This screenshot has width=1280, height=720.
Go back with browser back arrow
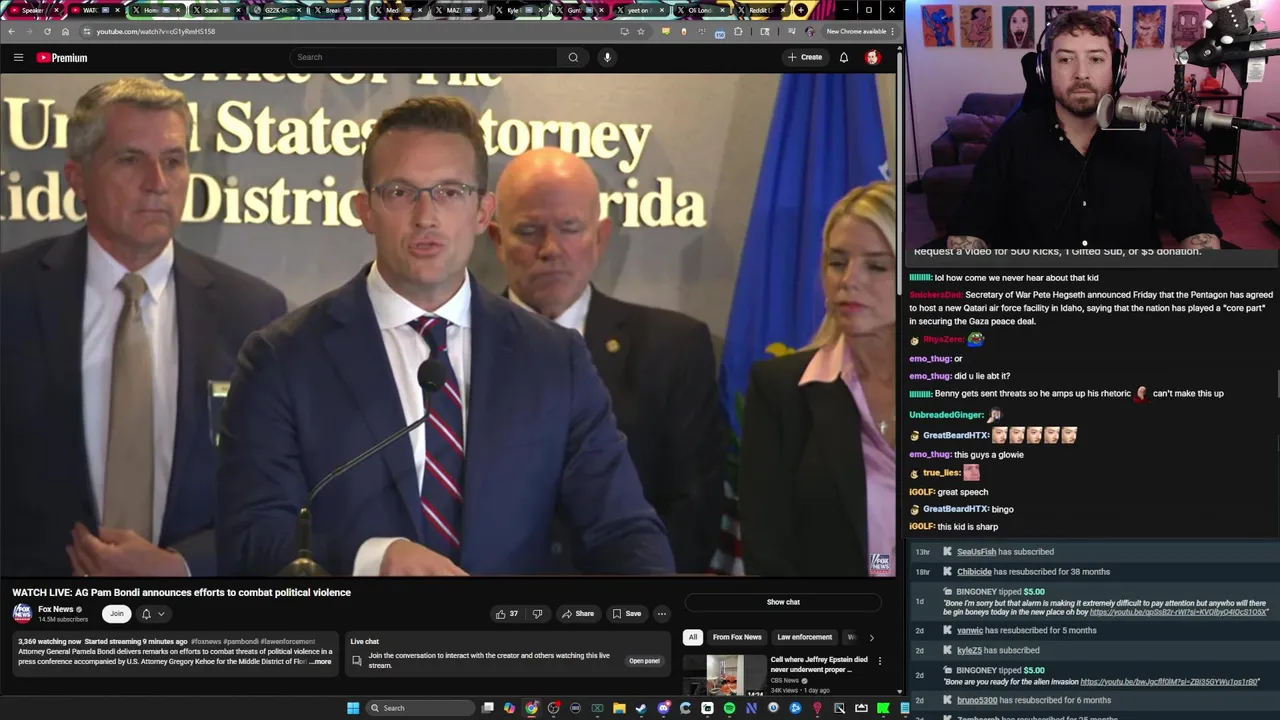(x=11, y=31)
